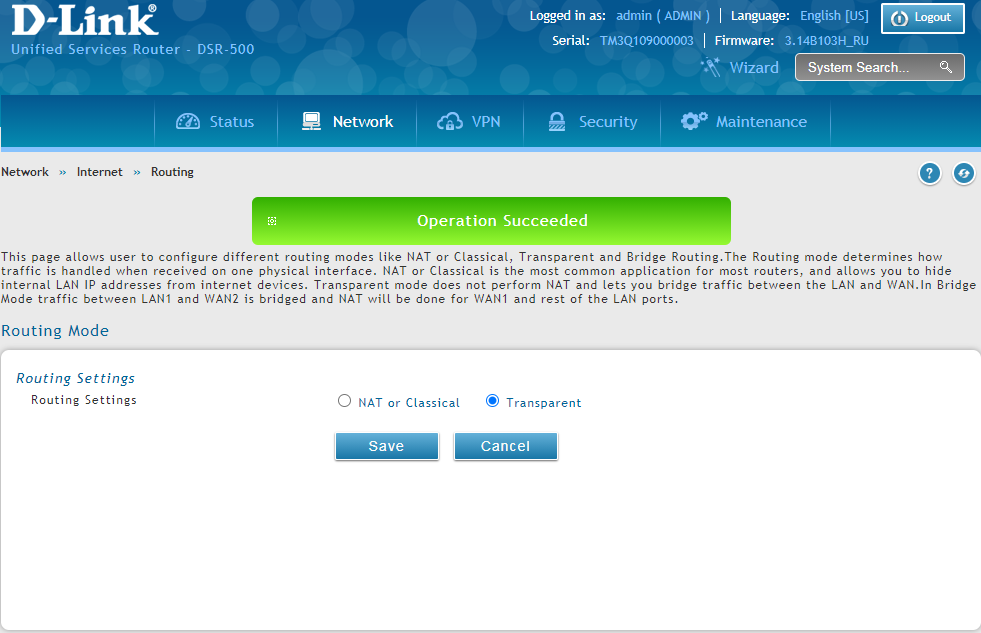Click the Save button
The image size is (981, 633).
click(x=387, y=446)
